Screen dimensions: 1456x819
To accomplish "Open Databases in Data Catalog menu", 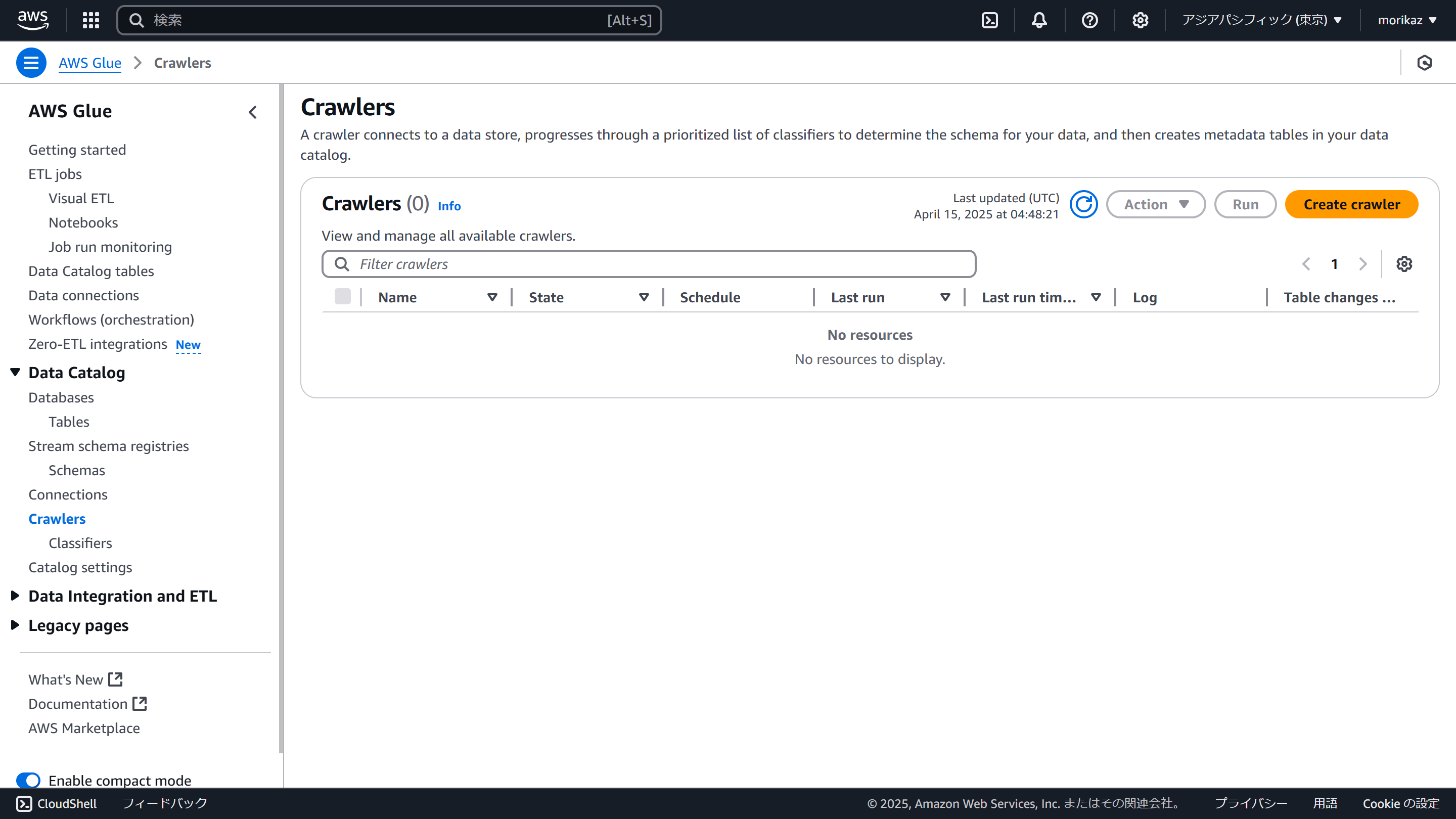I will [61, 397].
